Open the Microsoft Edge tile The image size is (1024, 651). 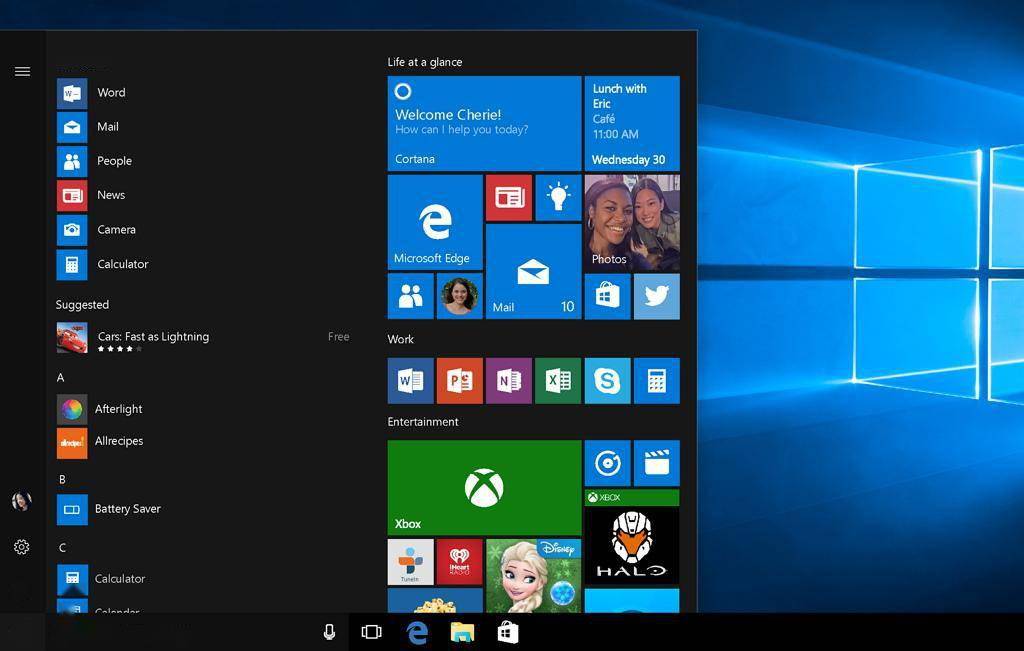(x=434, y=221)
